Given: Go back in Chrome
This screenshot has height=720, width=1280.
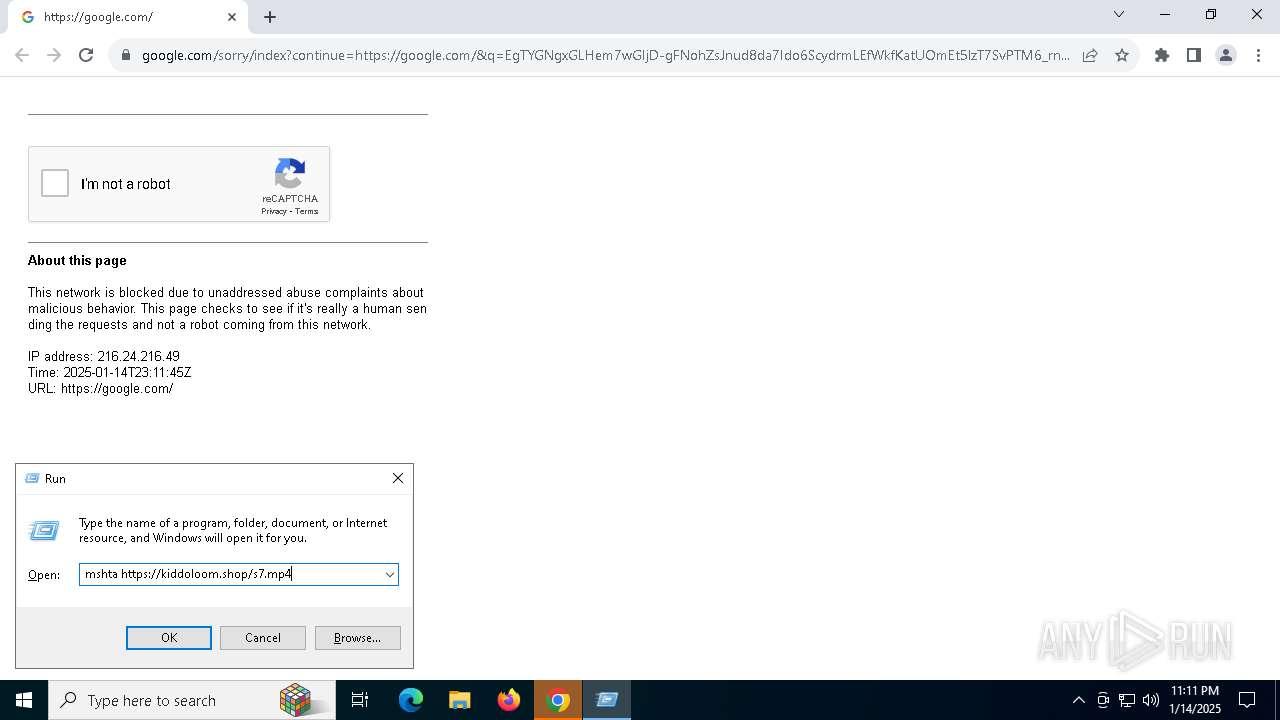Looking at the screenshot, I should coord(22,55).
